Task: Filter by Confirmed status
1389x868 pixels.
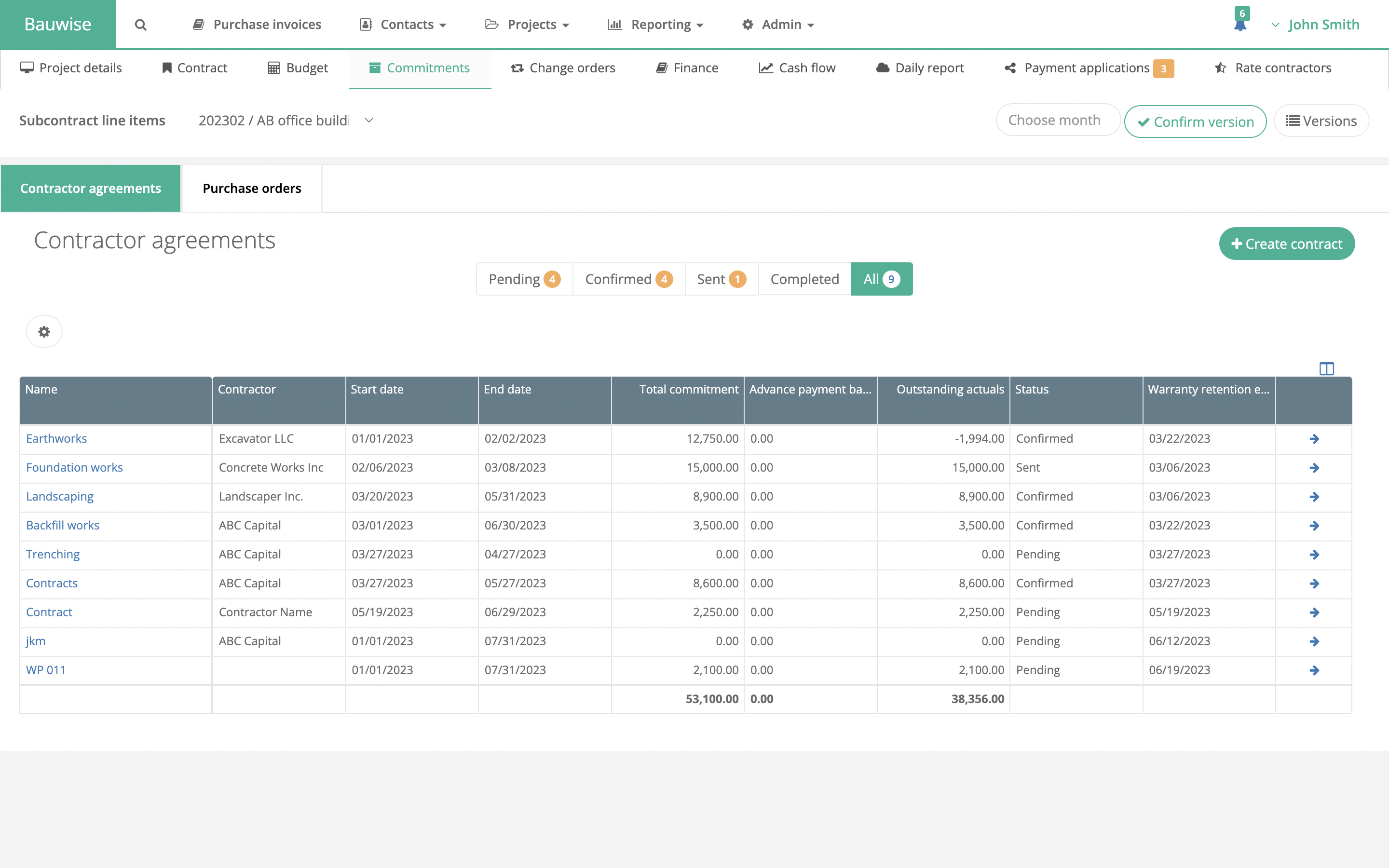Action: tap(628, 279)
